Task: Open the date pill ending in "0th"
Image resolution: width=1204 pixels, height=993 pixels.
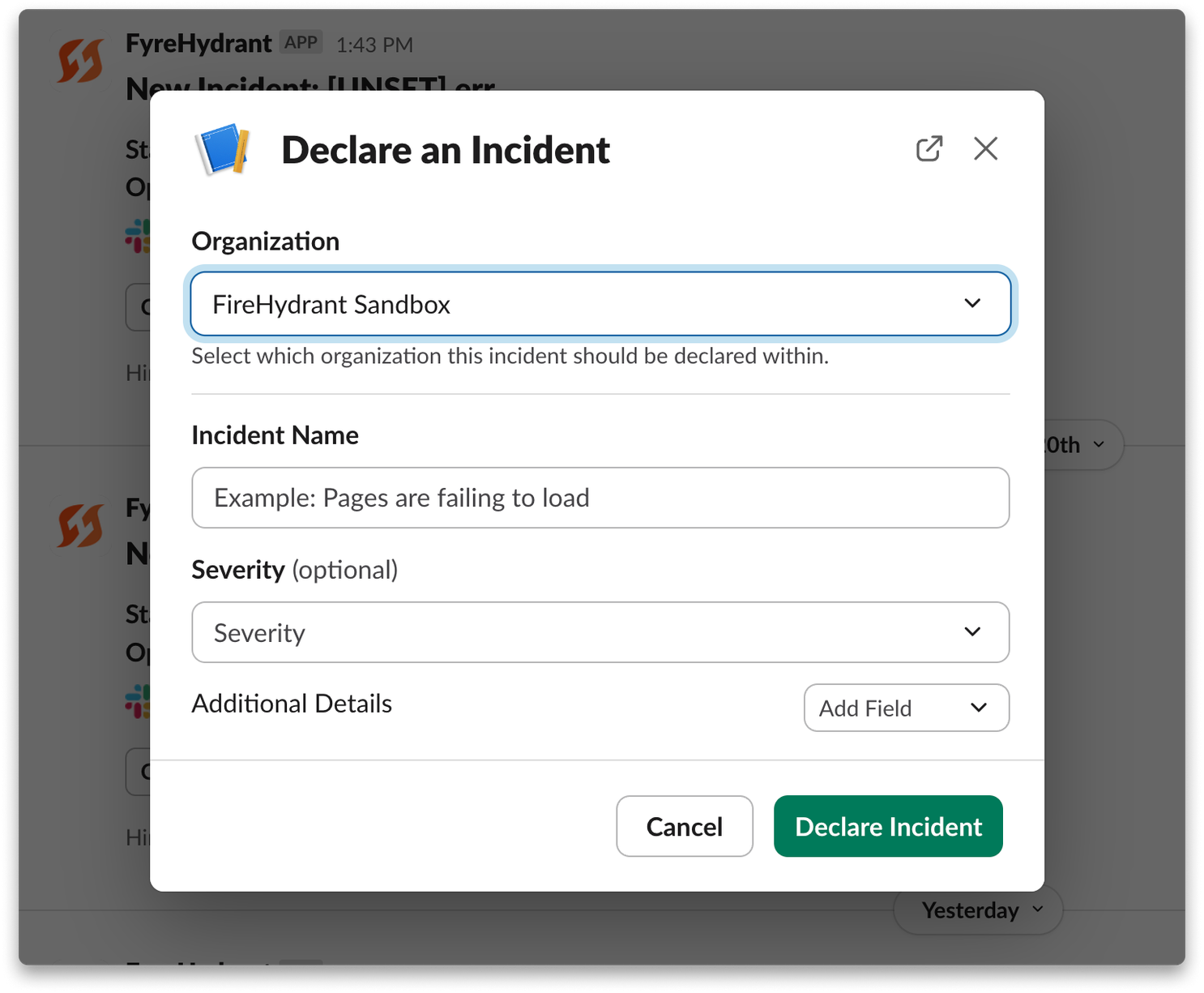Action: tap(1083, 444)
